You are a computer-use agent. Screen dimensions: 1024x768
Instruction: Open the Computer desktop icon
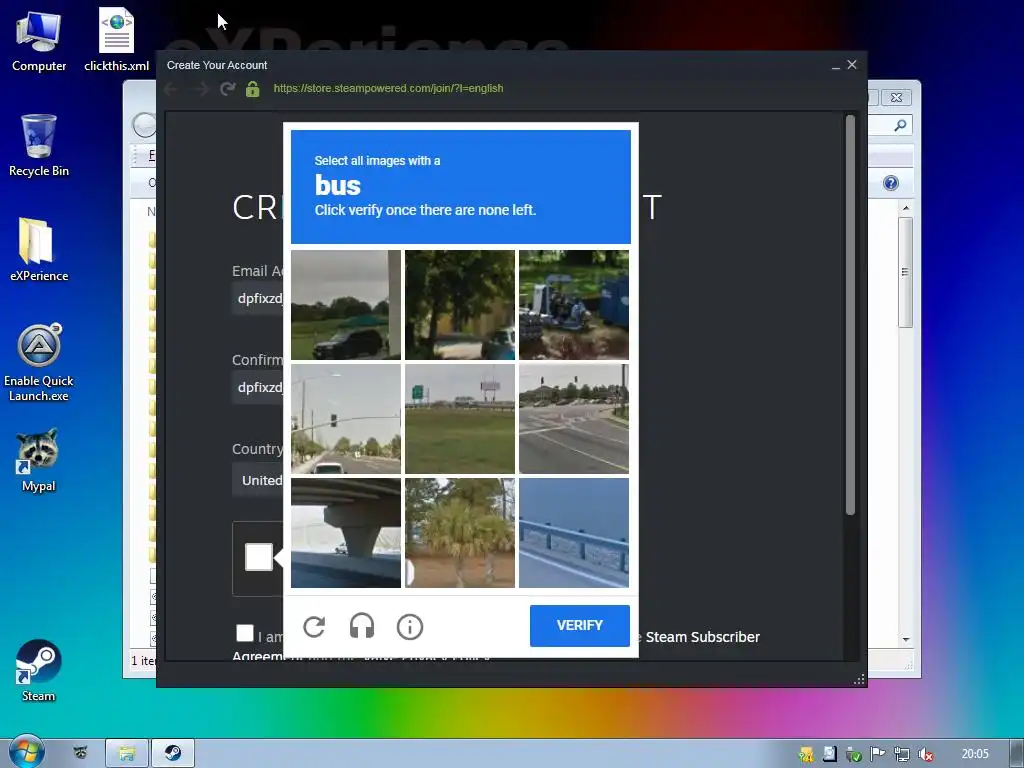point(39,40)
